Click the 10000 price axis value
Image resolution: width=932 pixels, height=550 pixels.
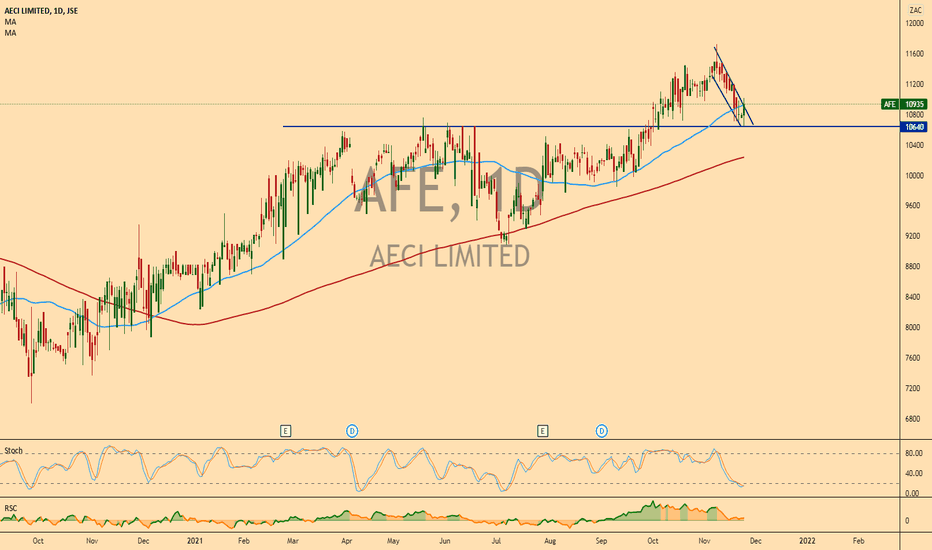click(x=914, y=175)
